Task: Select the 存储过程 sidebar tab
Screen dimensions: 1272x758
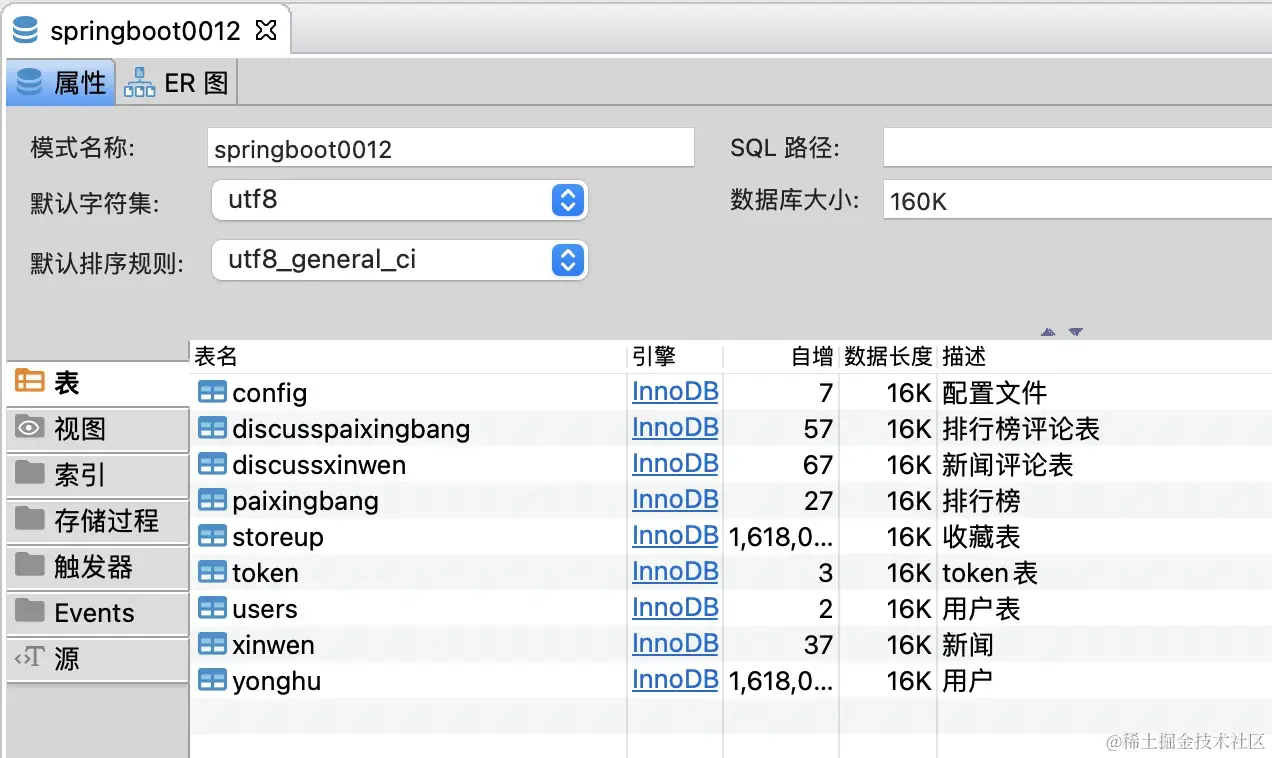Action: (x=97, y=521)
